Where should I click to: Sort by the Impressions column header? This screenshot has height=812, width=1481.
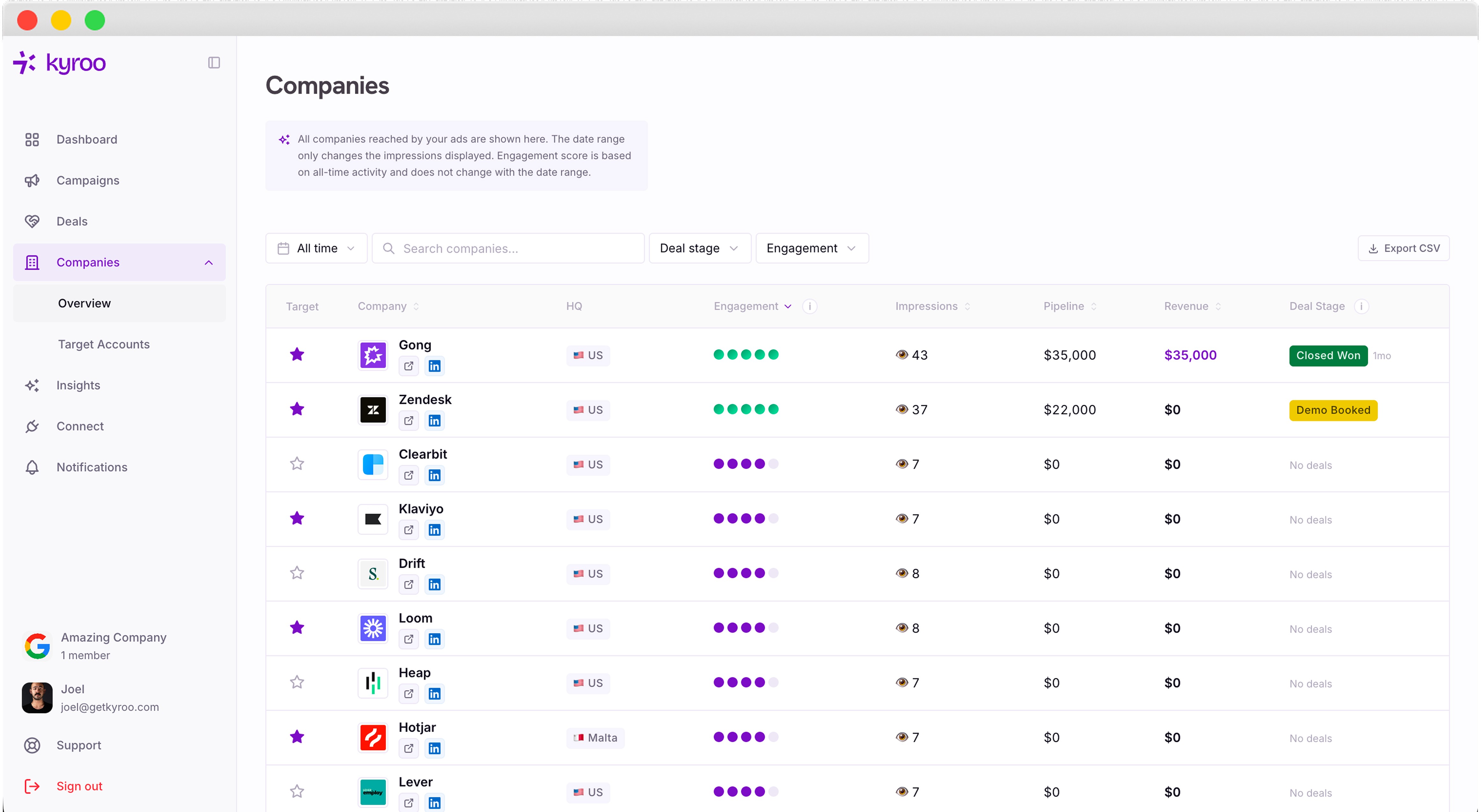[932, 306]
